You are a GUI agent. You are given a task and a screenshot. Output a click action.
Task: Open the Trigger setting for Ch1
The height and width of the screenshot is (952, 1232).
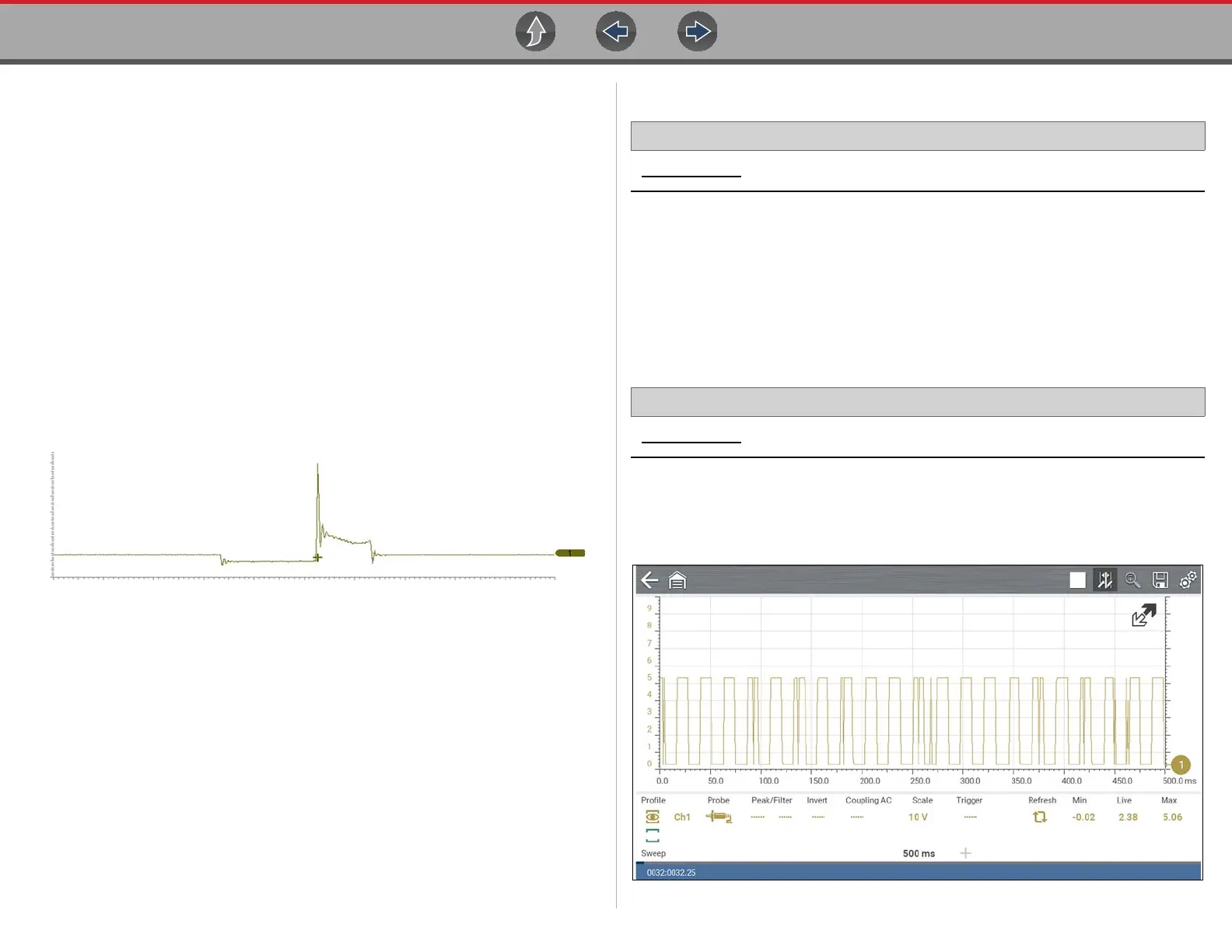click(971, 817)
